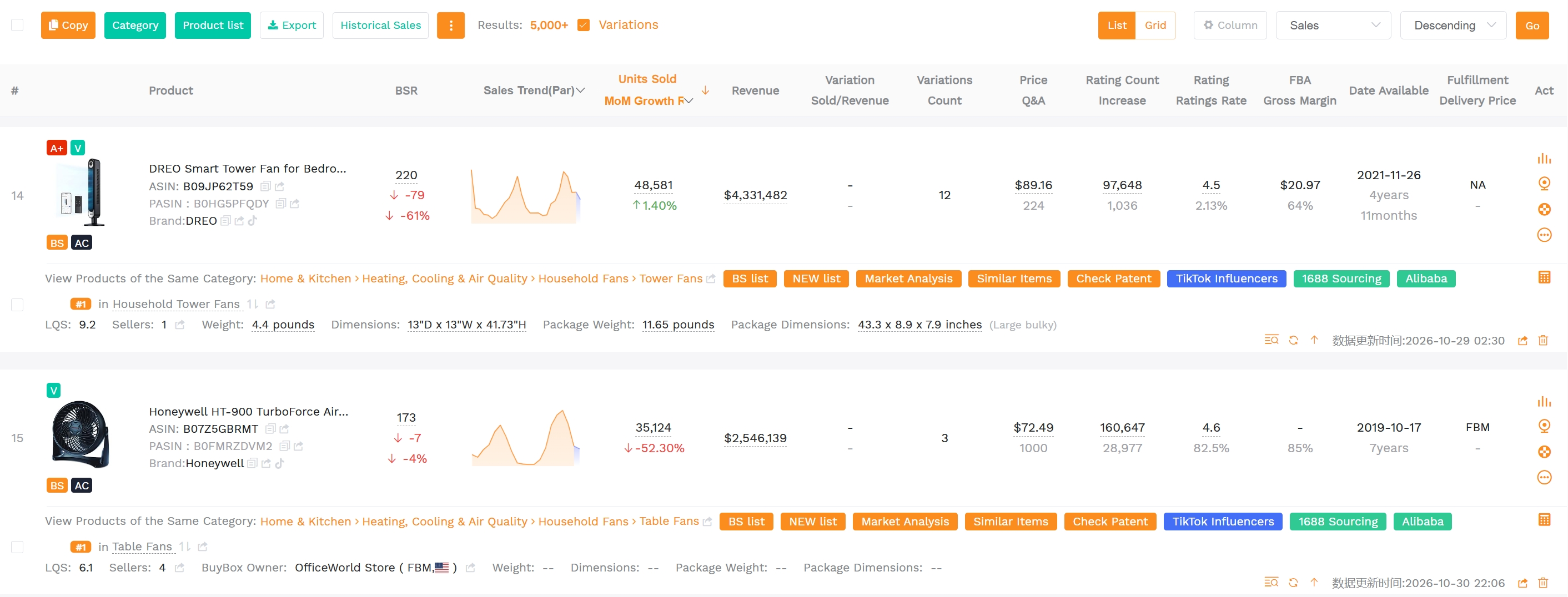Image resolution: width=1568 pixels, height=597 pixels.
Task: Toggle sort arrows next to Household Tower Fans
Action: [x=253, y=305]
